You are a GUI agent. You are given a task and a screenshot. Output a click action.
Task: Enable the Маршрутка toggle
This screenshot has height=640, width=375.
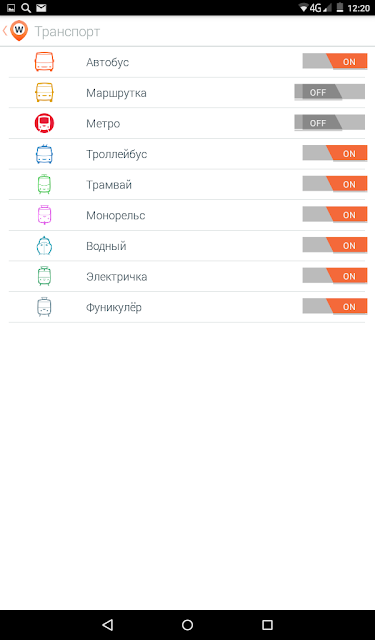point(330,92)
